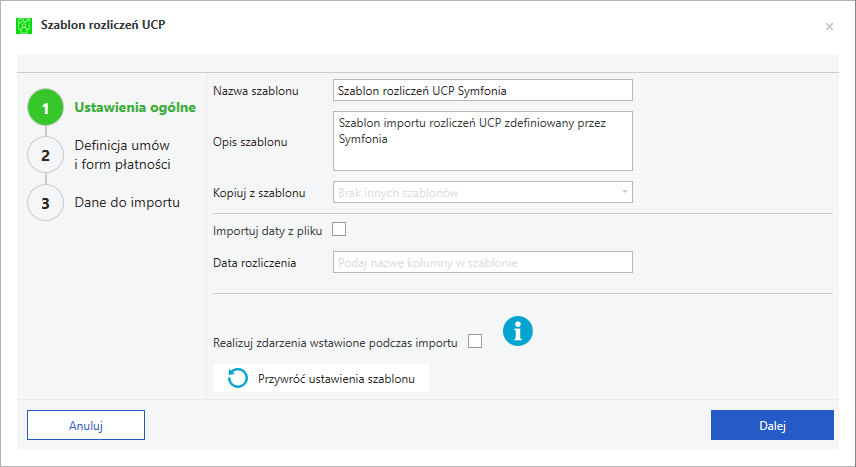This screenshot has height=467, width=856.
Task: Go to Ustawienia ogólne step
Action: point(135,107)
